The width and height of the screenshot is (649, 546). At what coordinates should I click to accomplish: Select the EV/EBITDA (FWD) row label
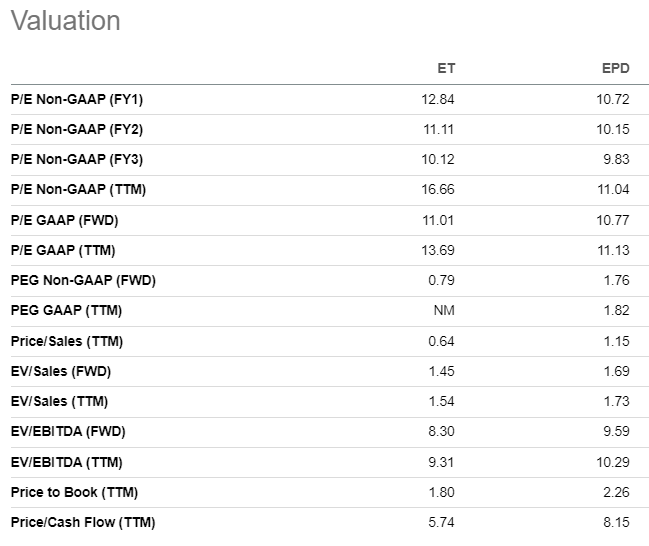[68, 431]
